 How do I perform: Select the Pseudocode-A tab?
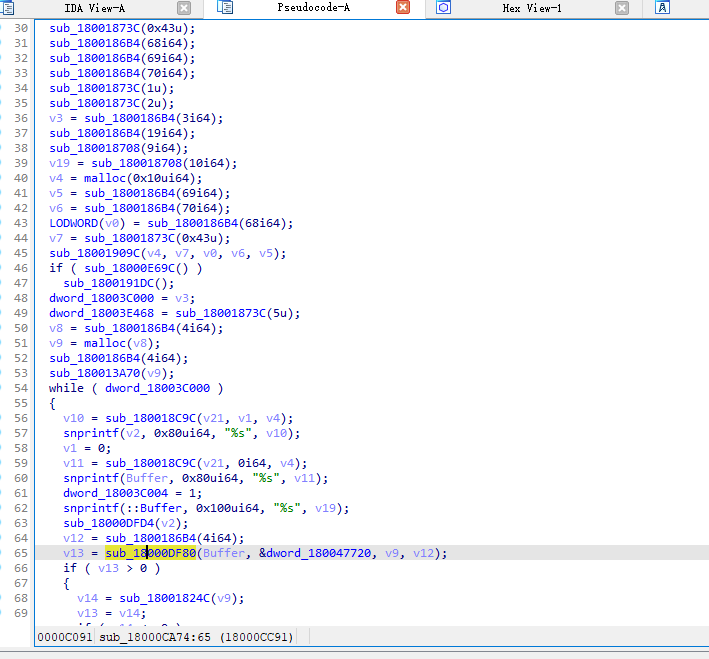pos(313,8)
